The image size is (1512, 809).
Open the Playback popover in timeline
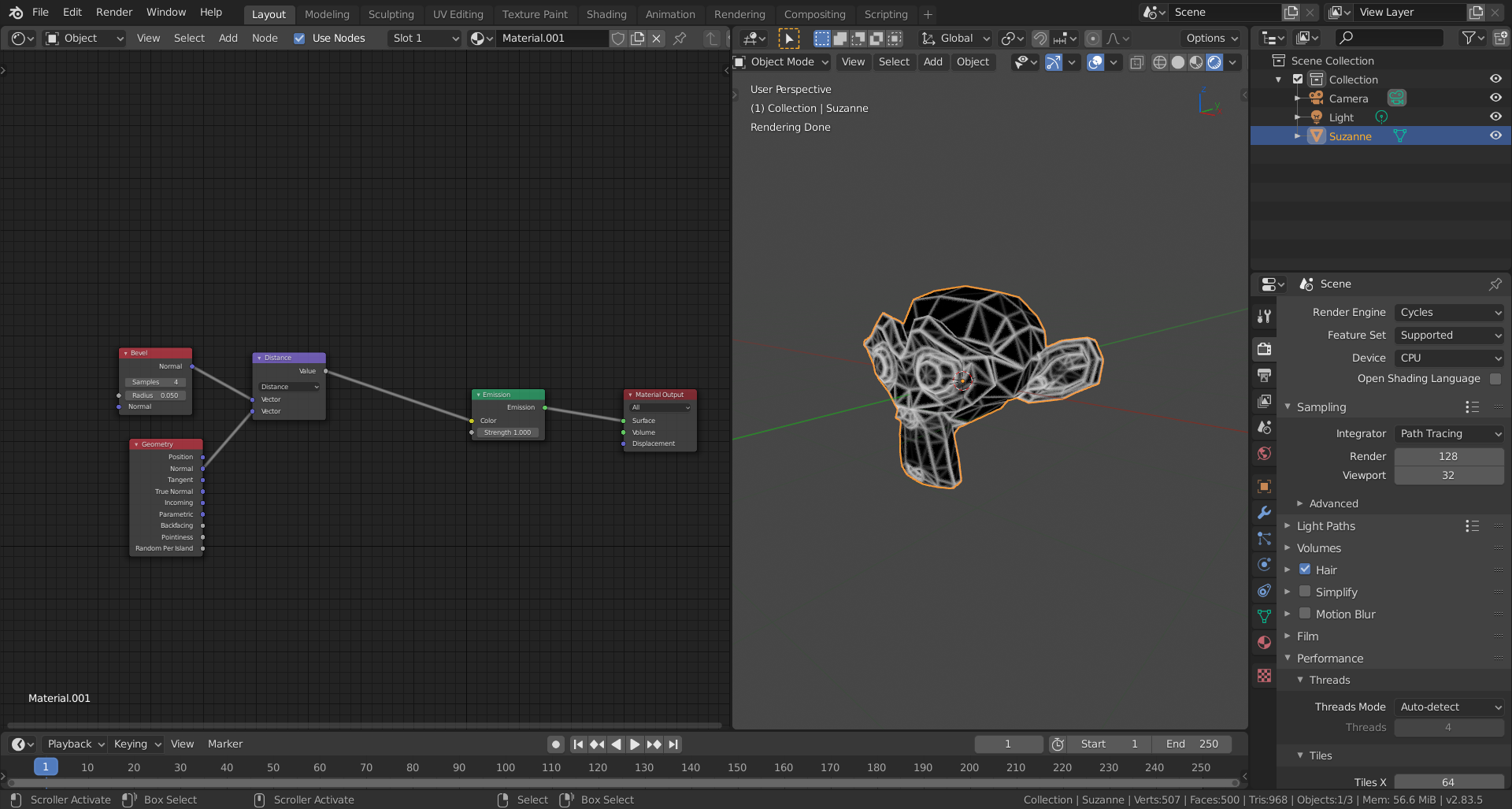(x=75, y=744)
